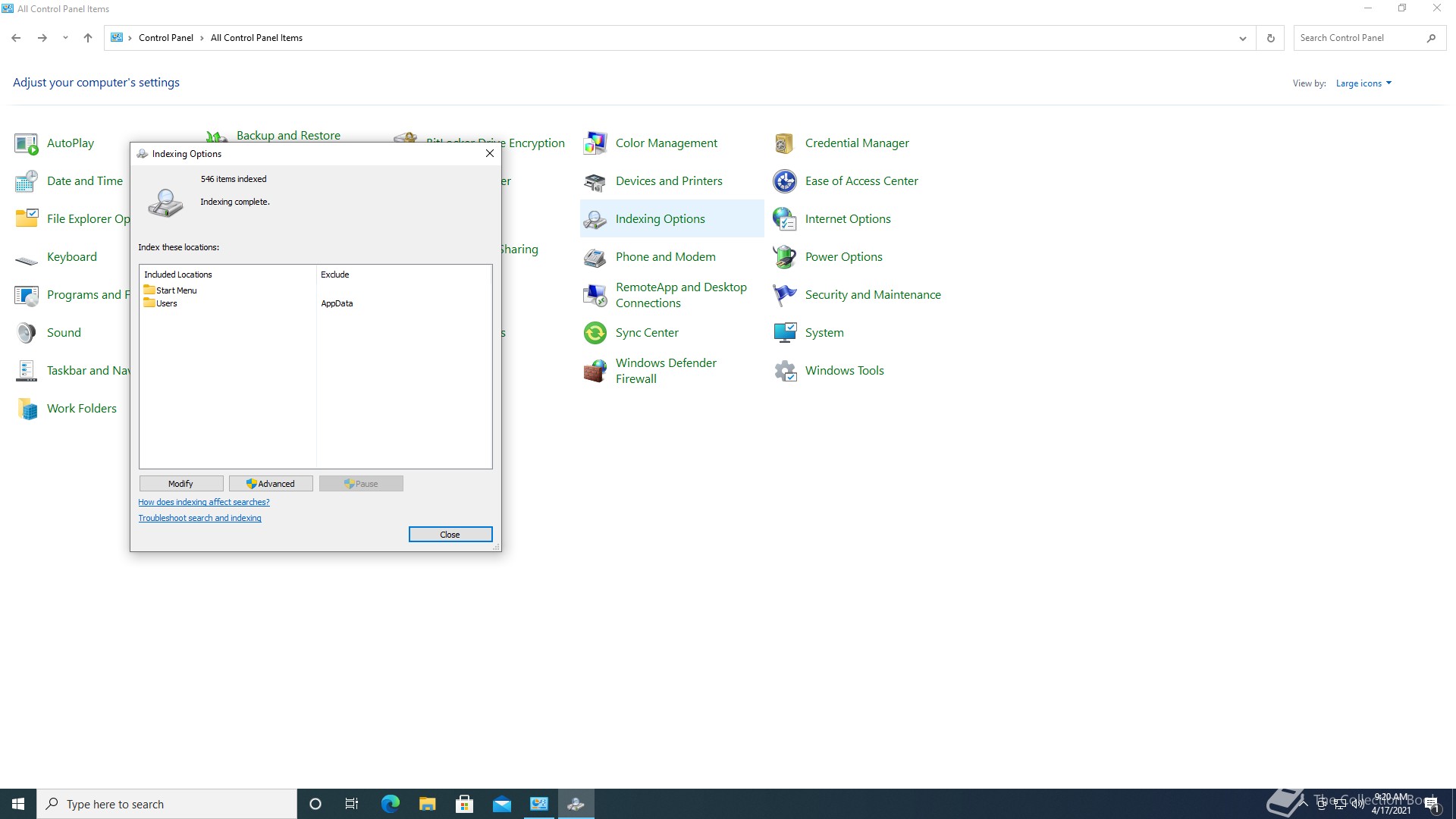Screen dimensions: 1456x819
Task: Click the taskbar search box
Action: tap(167, 804)
